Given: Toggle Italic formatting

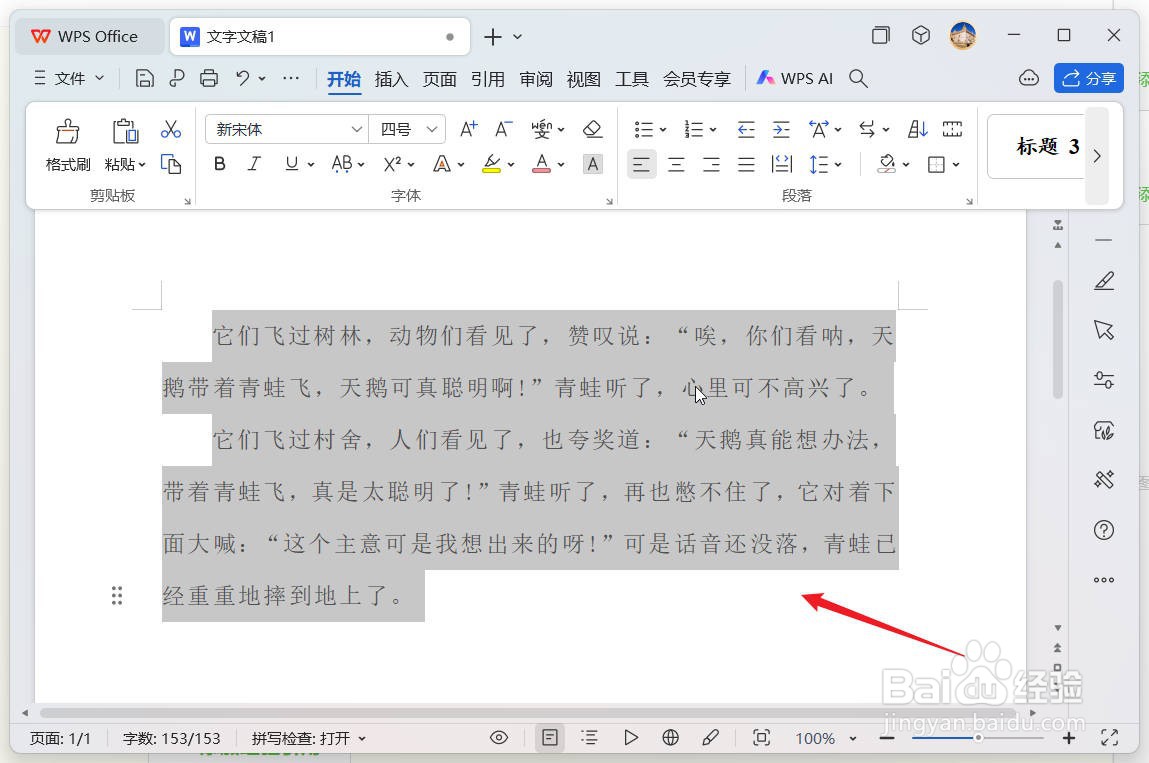Looking at the screenshot, I should tap(254, 164).
